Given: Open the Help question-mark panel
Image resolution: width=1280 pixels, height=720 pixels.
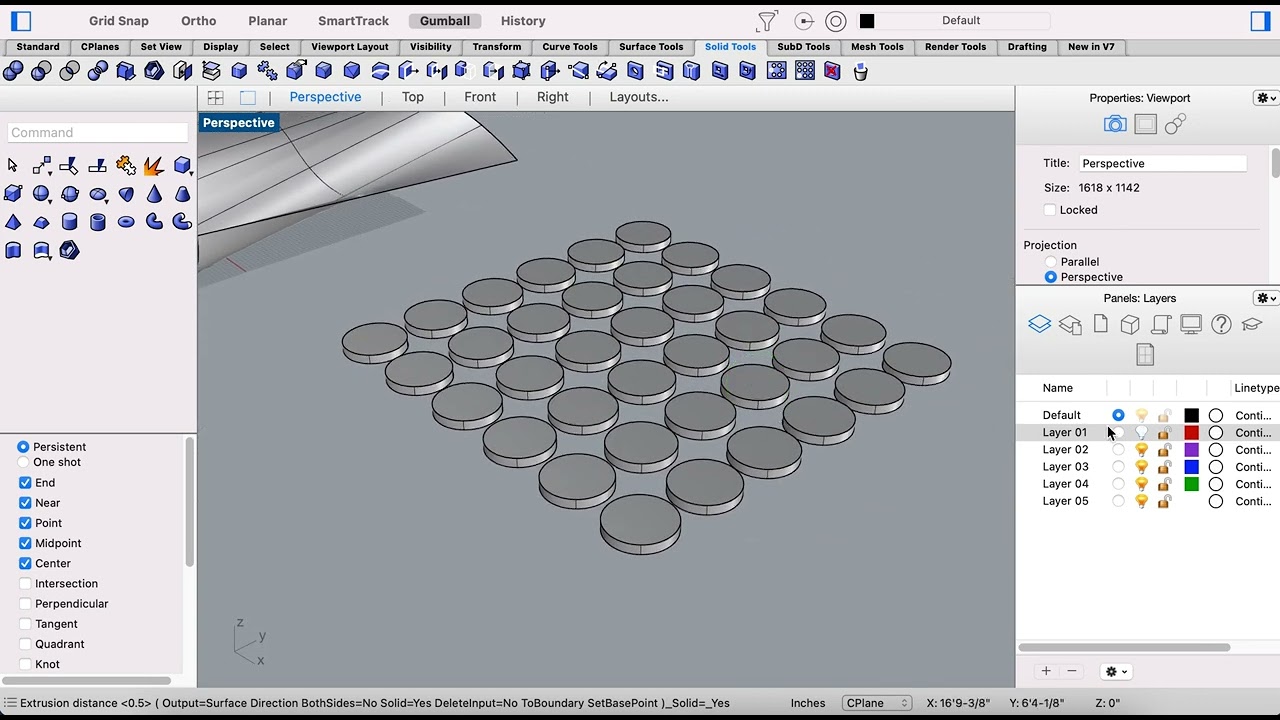Looking at the screenshot, I should (1221, 325).
